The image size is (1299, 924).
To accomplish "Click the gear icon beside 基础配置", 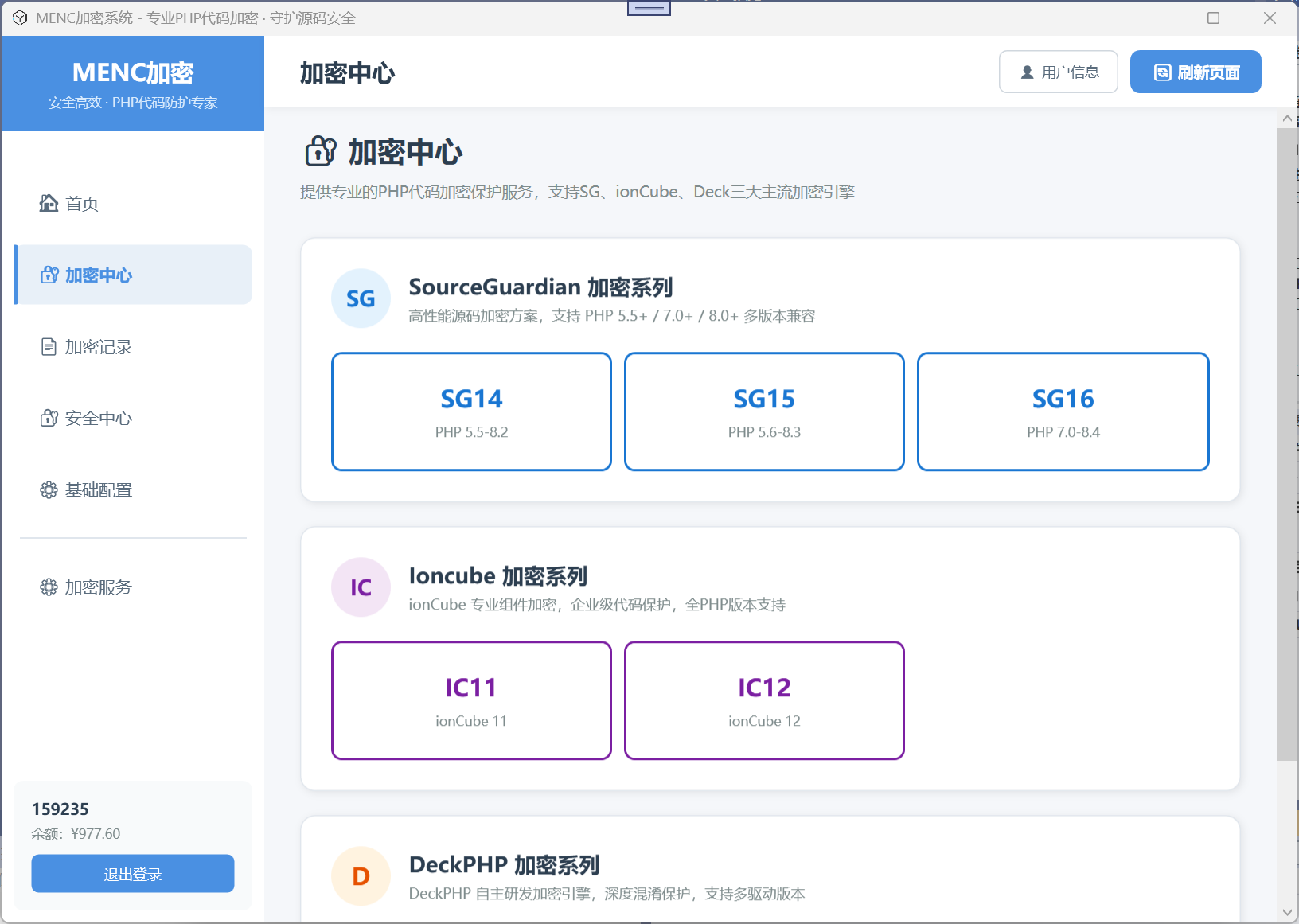I will click(x=49, y=490).
